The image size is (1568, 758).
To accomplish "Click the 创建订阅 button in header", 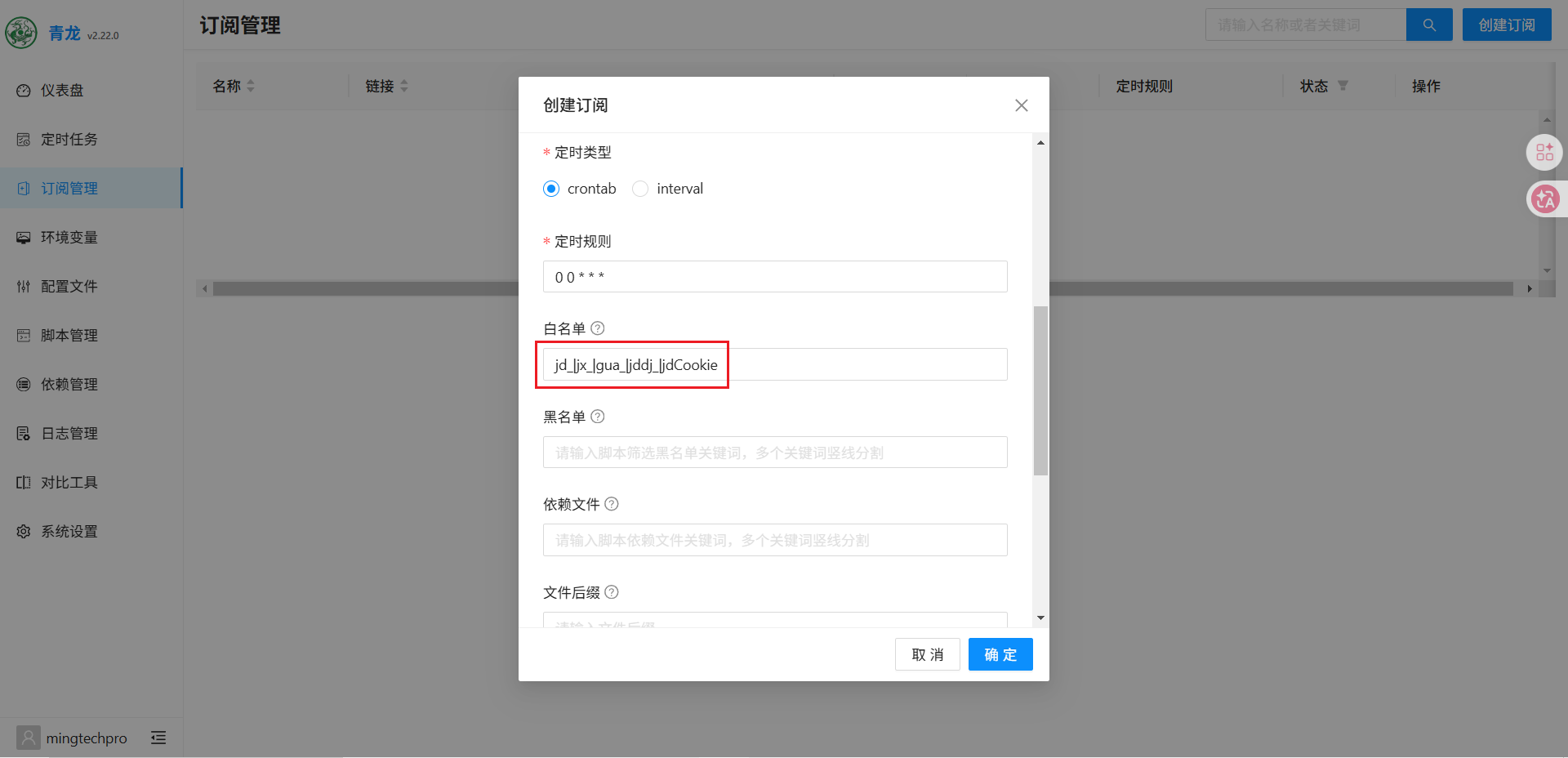I will (1507, 25).
